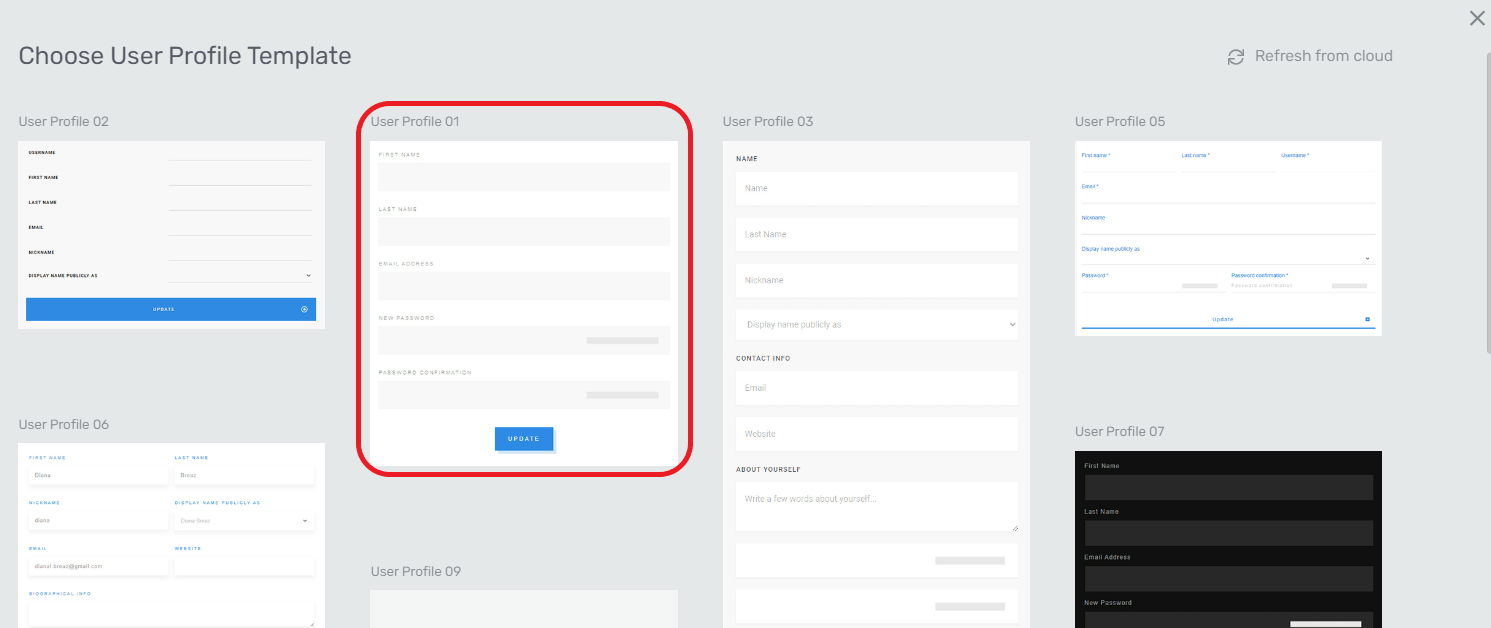Image resolution: width=1491 pixels, height=628 pixels.
Task: Choose the User Profile 06 preview thumbnail
Action: pyautogui.click(x=172, y=535)
